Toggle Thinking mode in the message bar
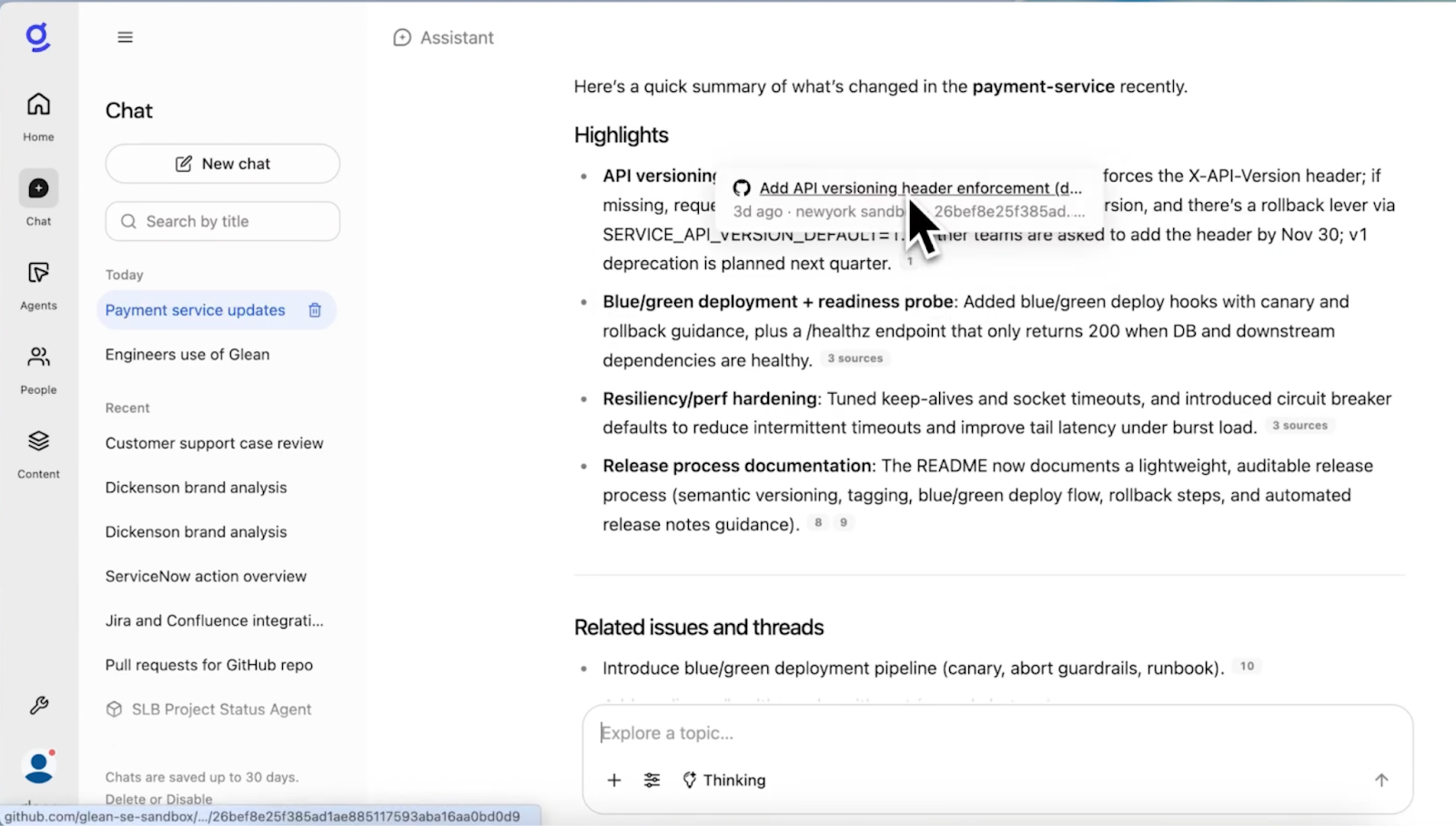 click(x=723, y=780)
